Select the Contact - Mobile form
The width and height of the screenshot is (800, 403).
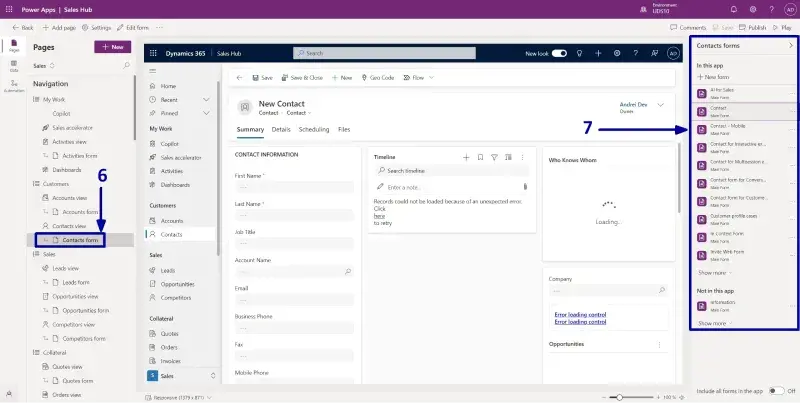(744, 130)
